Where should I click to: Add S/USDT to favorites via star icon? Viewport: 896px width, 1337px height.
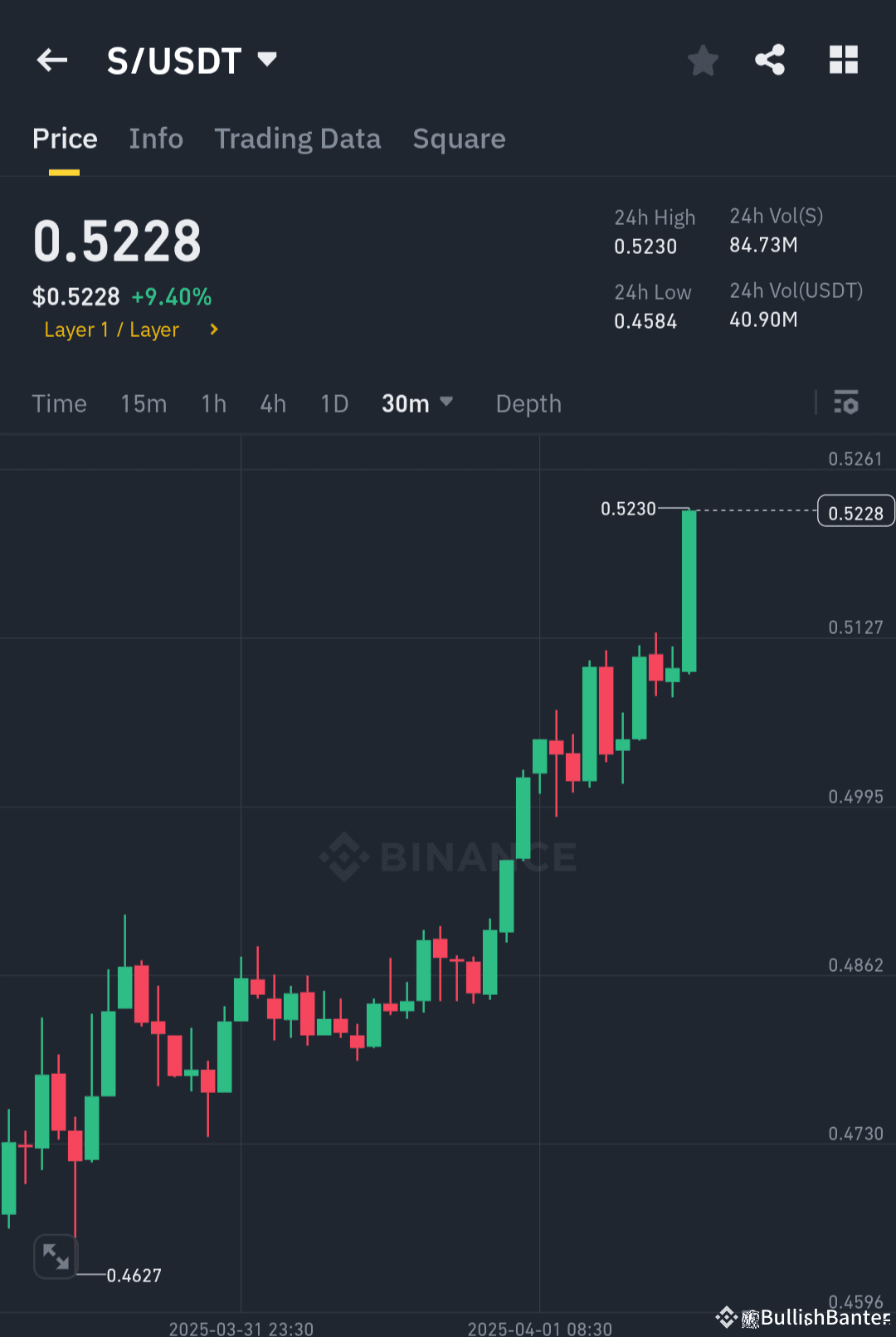(703, 60)
